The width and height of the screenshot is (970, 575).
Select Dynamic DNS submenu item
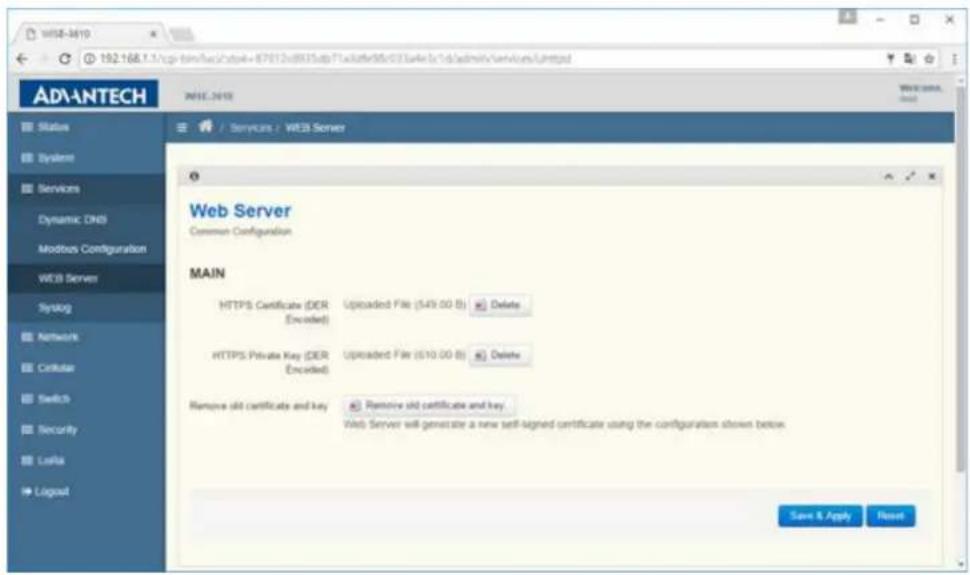tap(86, 220)
